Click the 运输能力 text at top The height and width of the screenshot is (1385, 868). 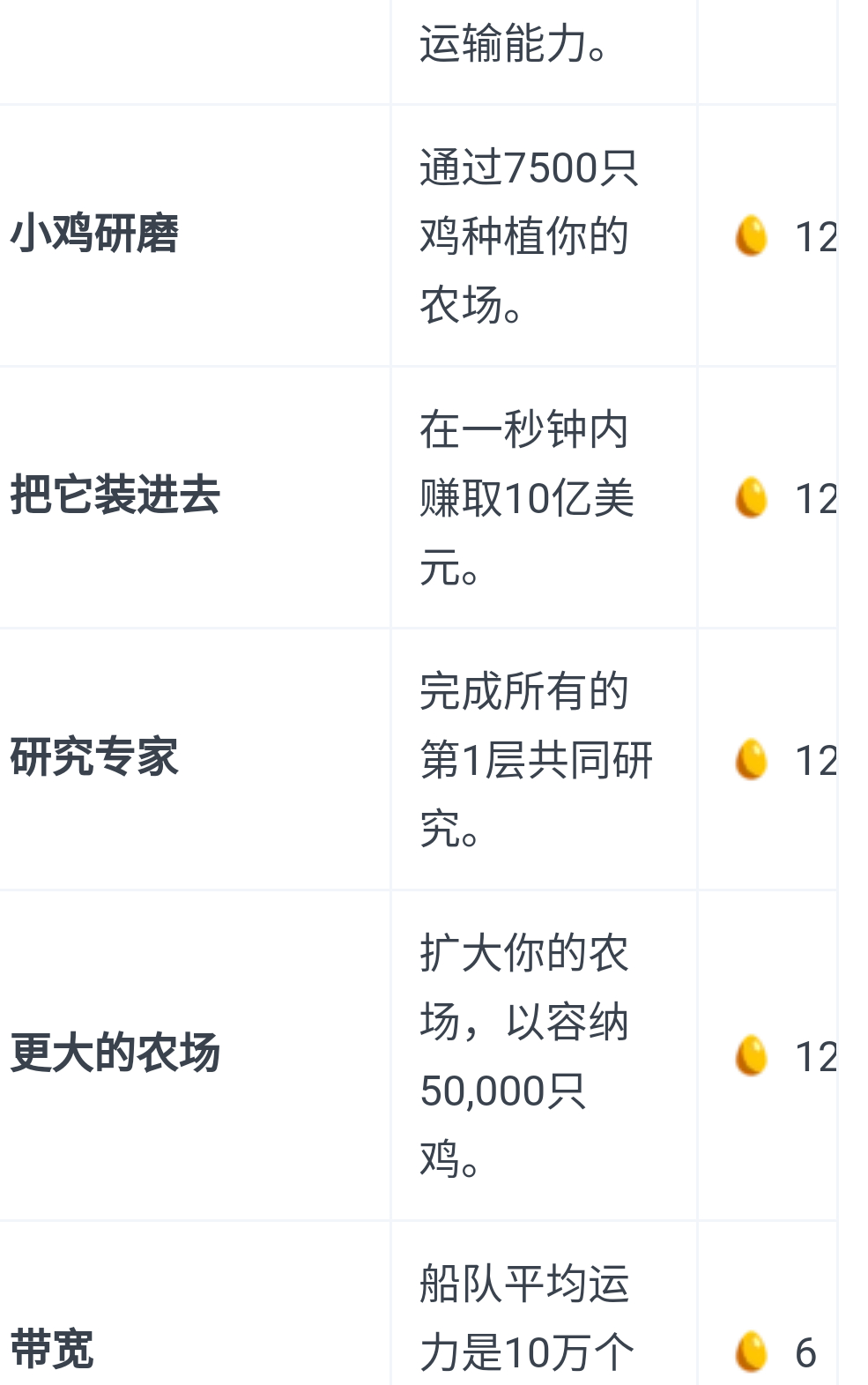tap(514, 44)
